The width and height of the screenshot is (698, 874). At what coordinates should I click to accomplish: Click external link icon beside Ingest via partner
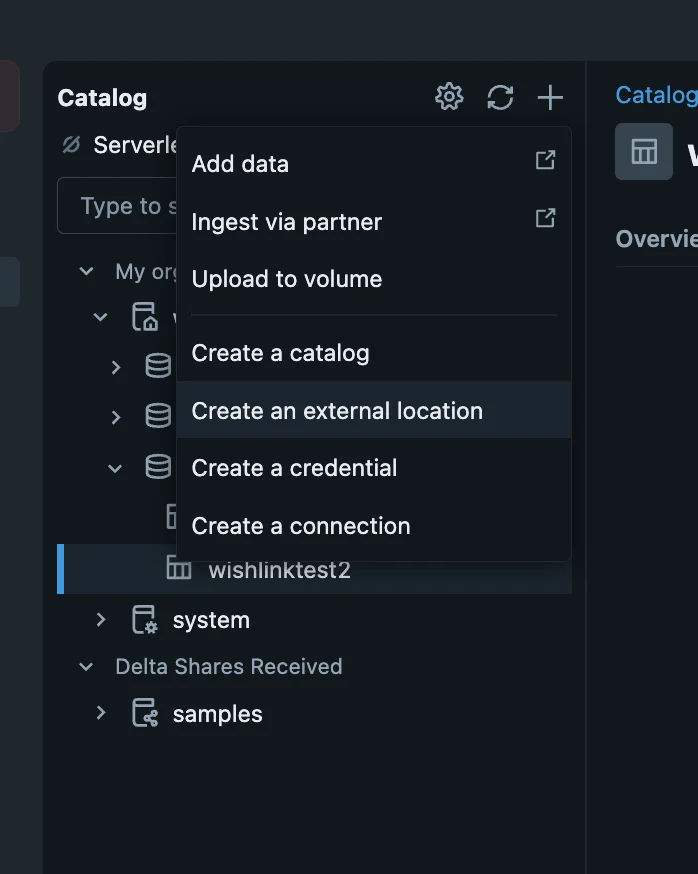click(x=545, y=218)
